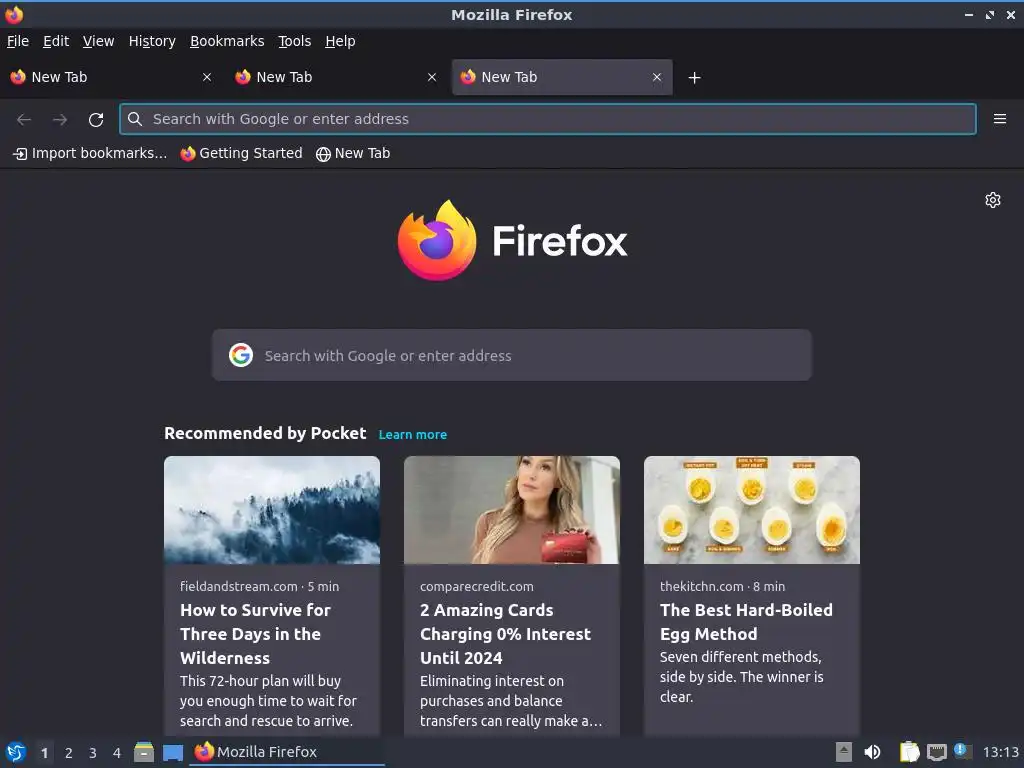Open the hard-boiled eggs thumbnail
The height and width of the screenshot is (768, 1024).
[x=752, y=510]
